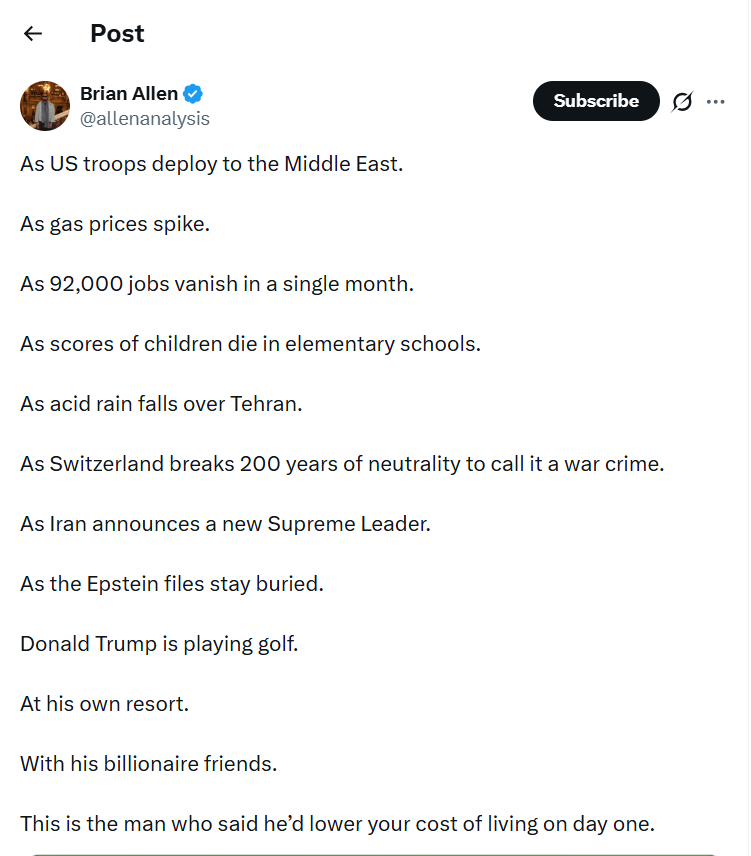Click the acid rain over Tehran line
The image size is (751, 856).
click(x=161, y=404)
